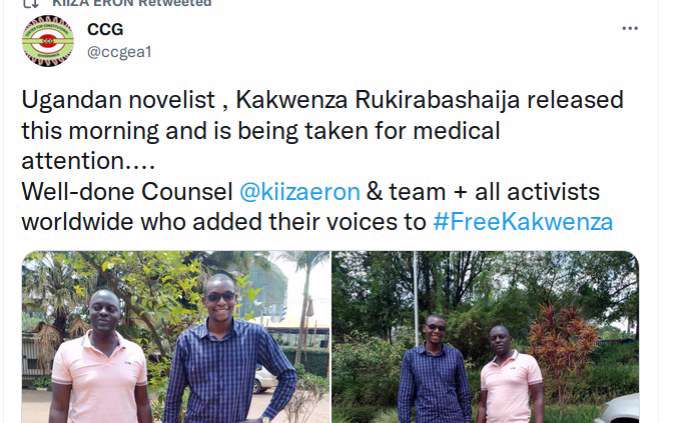The height and width of the screenshot is (423, 691).
Task: Click the CCG display name
Action: click(x=105, y=30)
